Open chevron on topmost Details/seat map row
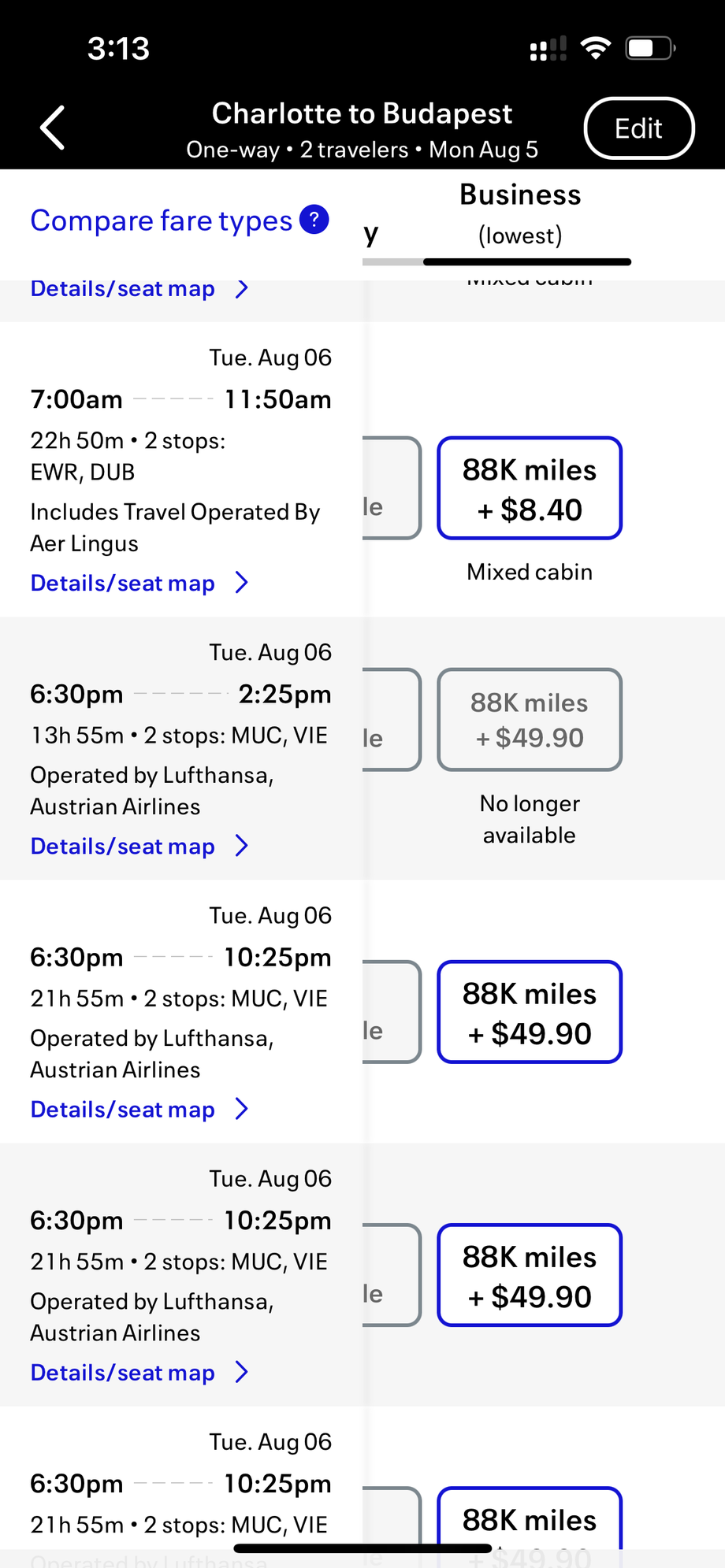This screenshot has width=725, height=1568. click(x=242, y=289)
